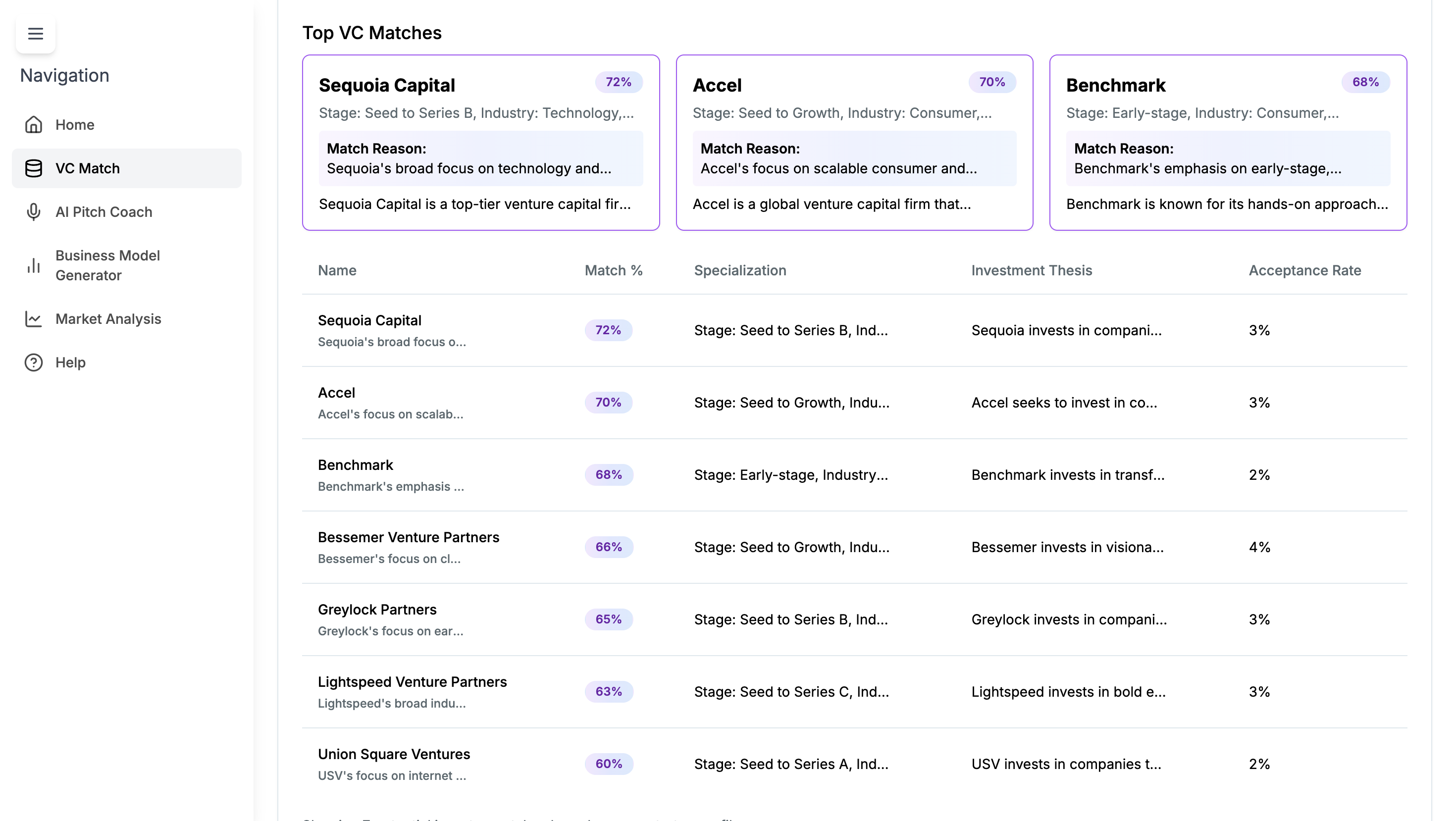The width and height of the screenshot is (1456, 821).
Task: Click Match Reason box on Sequoia card
Action: [480, 158]
